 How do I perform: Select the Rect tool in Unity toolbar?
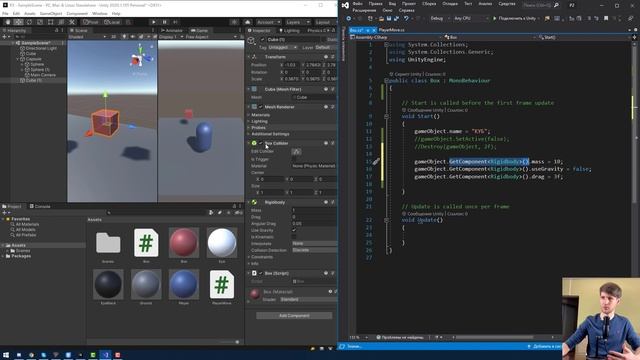(50, 22)
